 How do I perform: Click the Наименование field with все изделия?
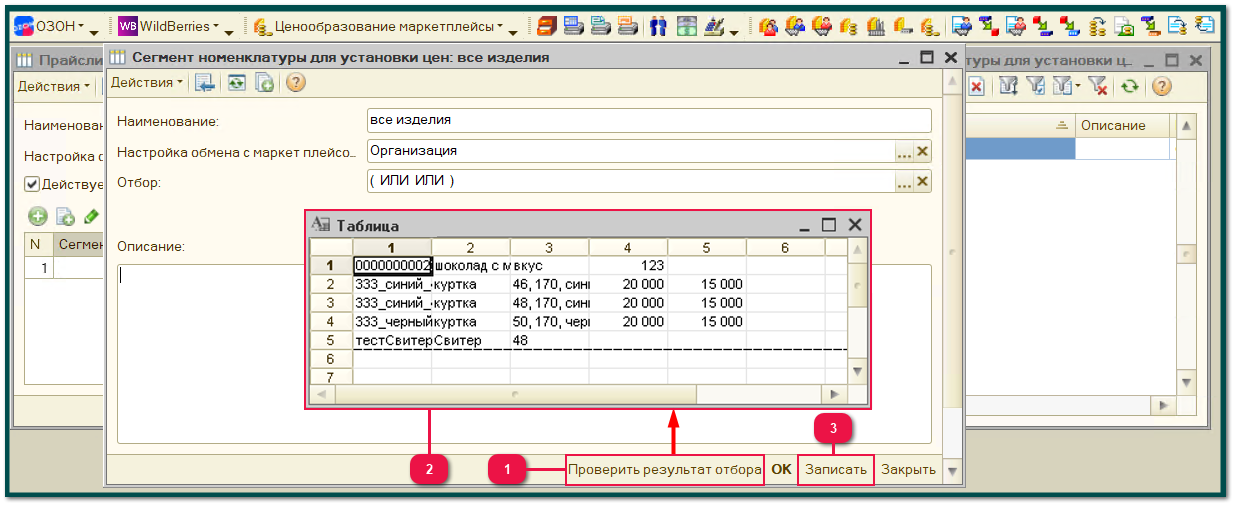(649, 120)
